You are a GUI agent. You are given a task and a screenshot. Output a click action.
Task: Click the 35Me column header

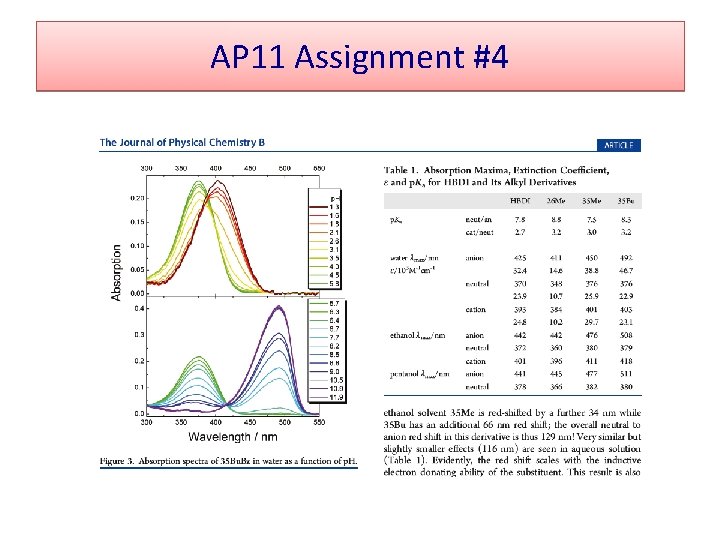click(591, 201)
